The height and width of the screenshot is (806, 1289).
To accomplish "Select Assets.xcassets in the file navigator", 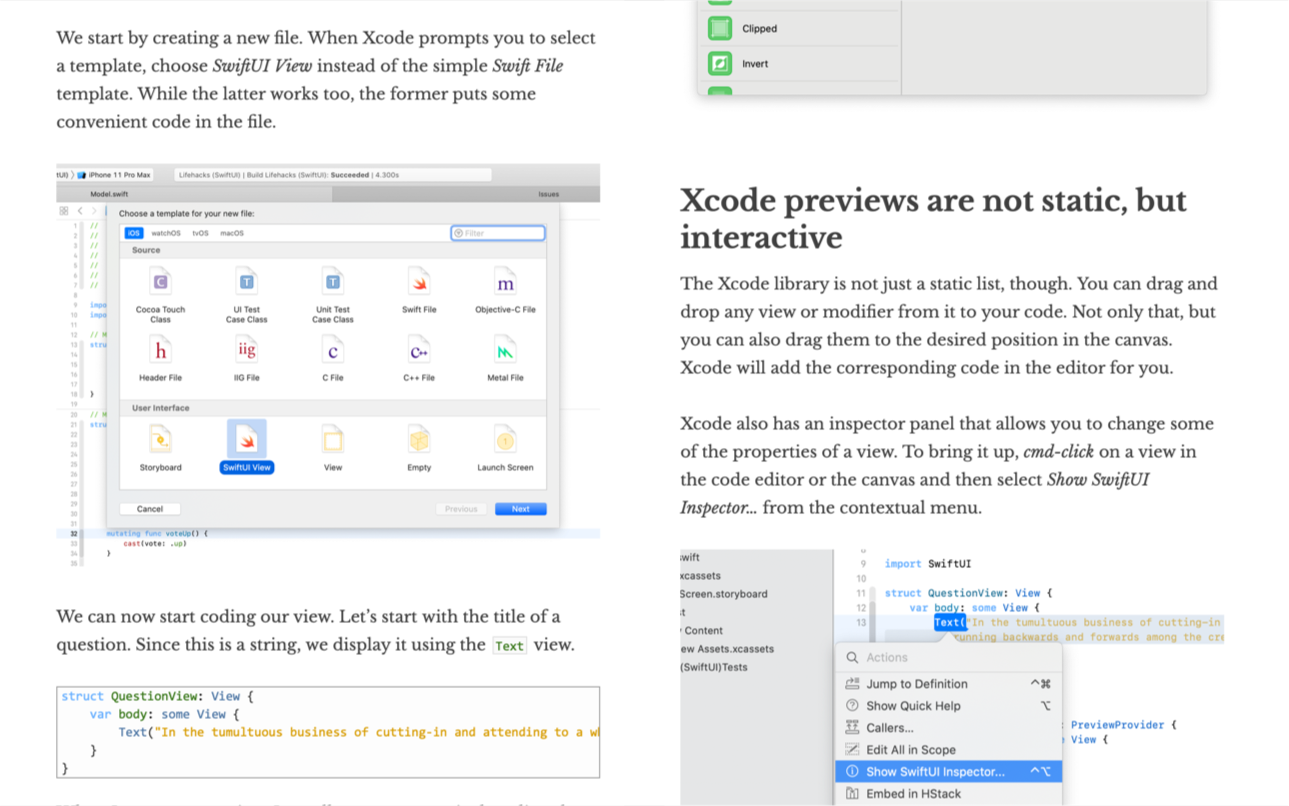I will (727, 649).
